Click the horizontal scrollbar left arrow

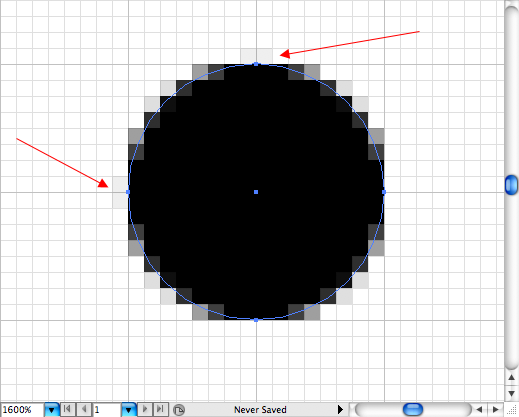[479, 409]
